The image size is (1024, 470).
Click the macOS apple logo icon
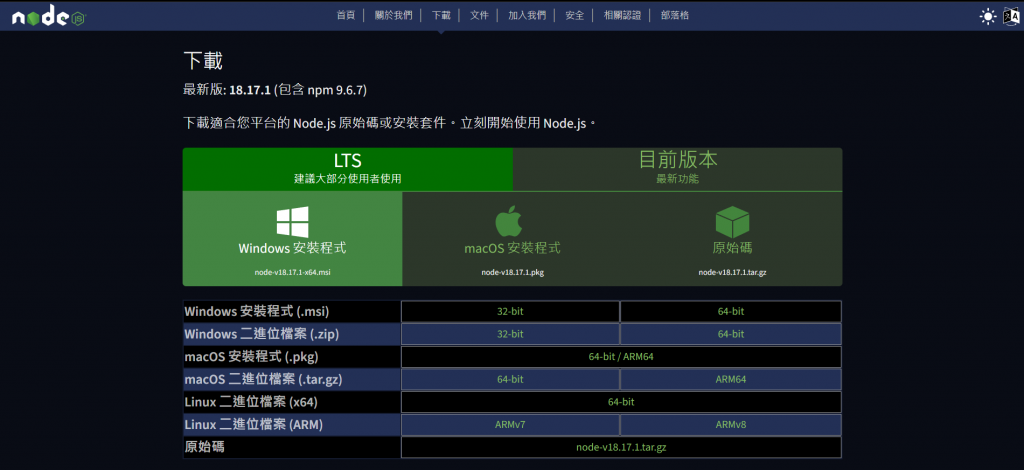[509, 221]
